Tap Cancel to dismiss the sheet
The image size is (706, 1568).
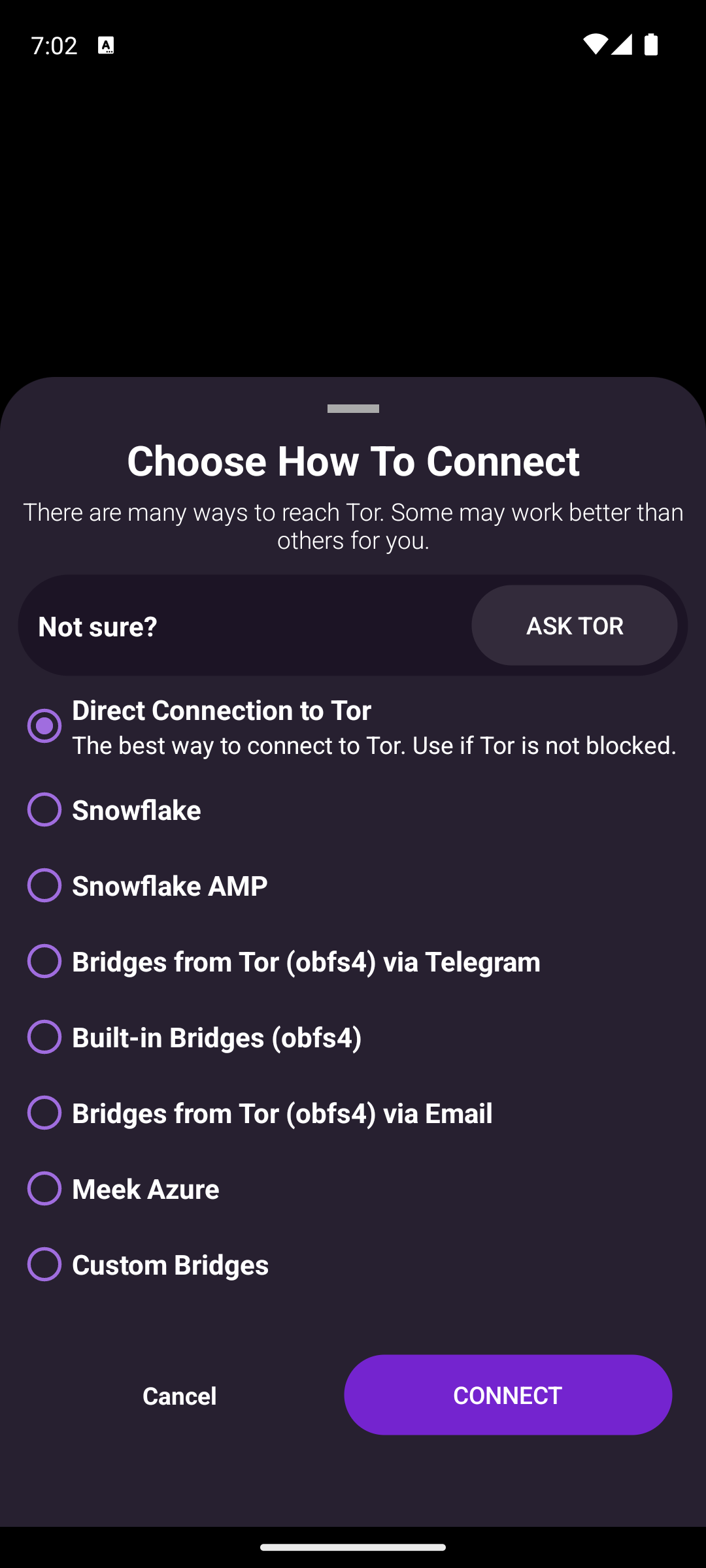click(x=179, y=1396)
